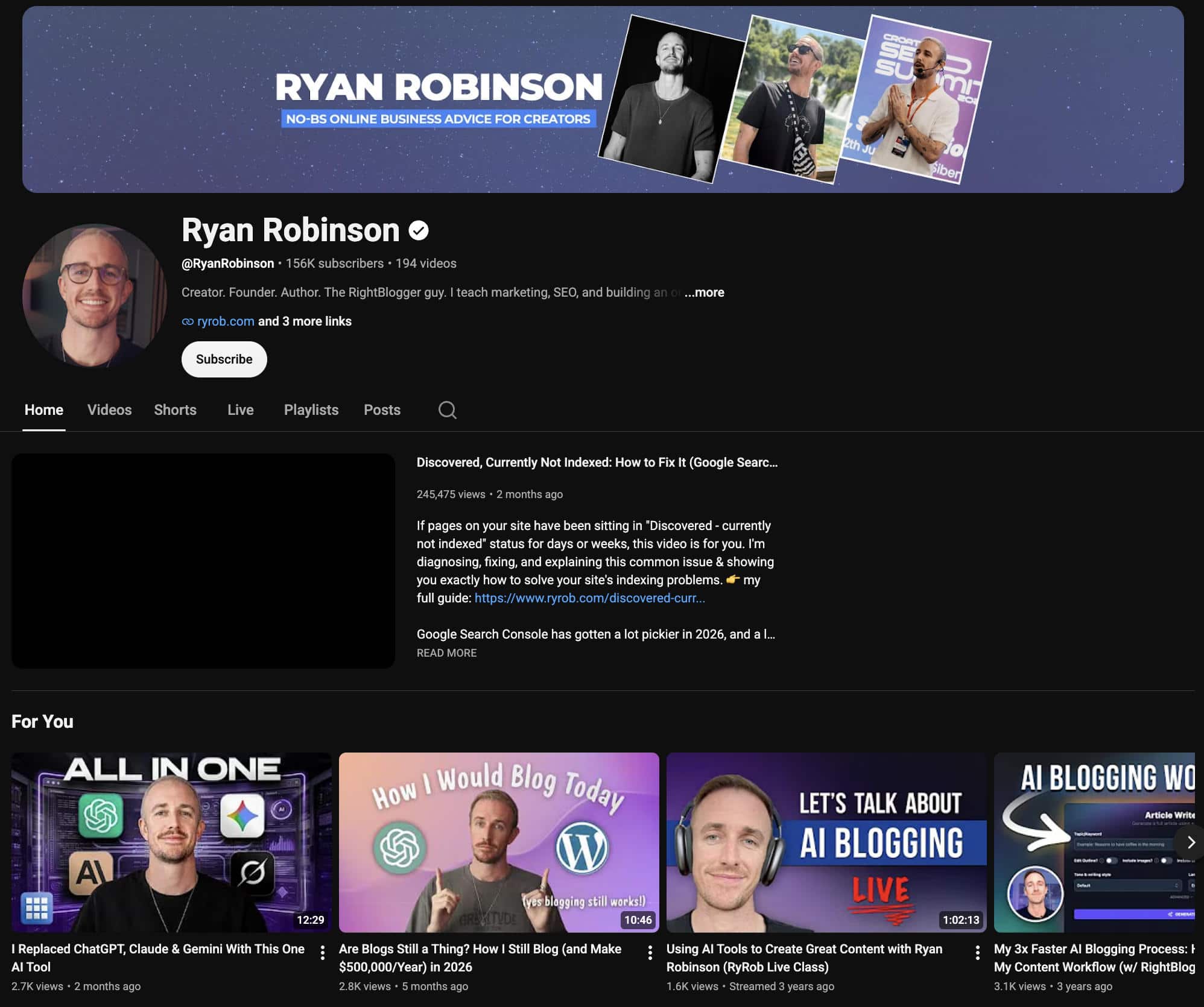Click the Ryan Robinson channel banner
Viewport: 1204px width, 1007px height.
(603, 99)
